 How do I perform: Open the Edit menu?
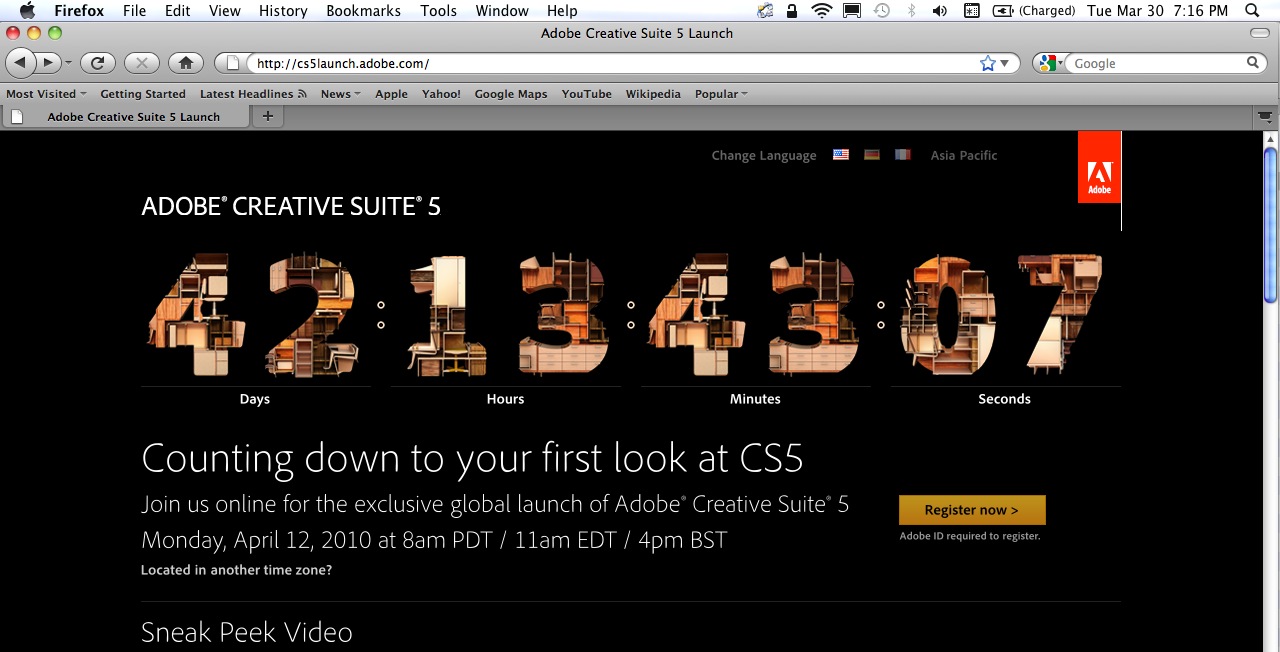[x=178, y=11]
